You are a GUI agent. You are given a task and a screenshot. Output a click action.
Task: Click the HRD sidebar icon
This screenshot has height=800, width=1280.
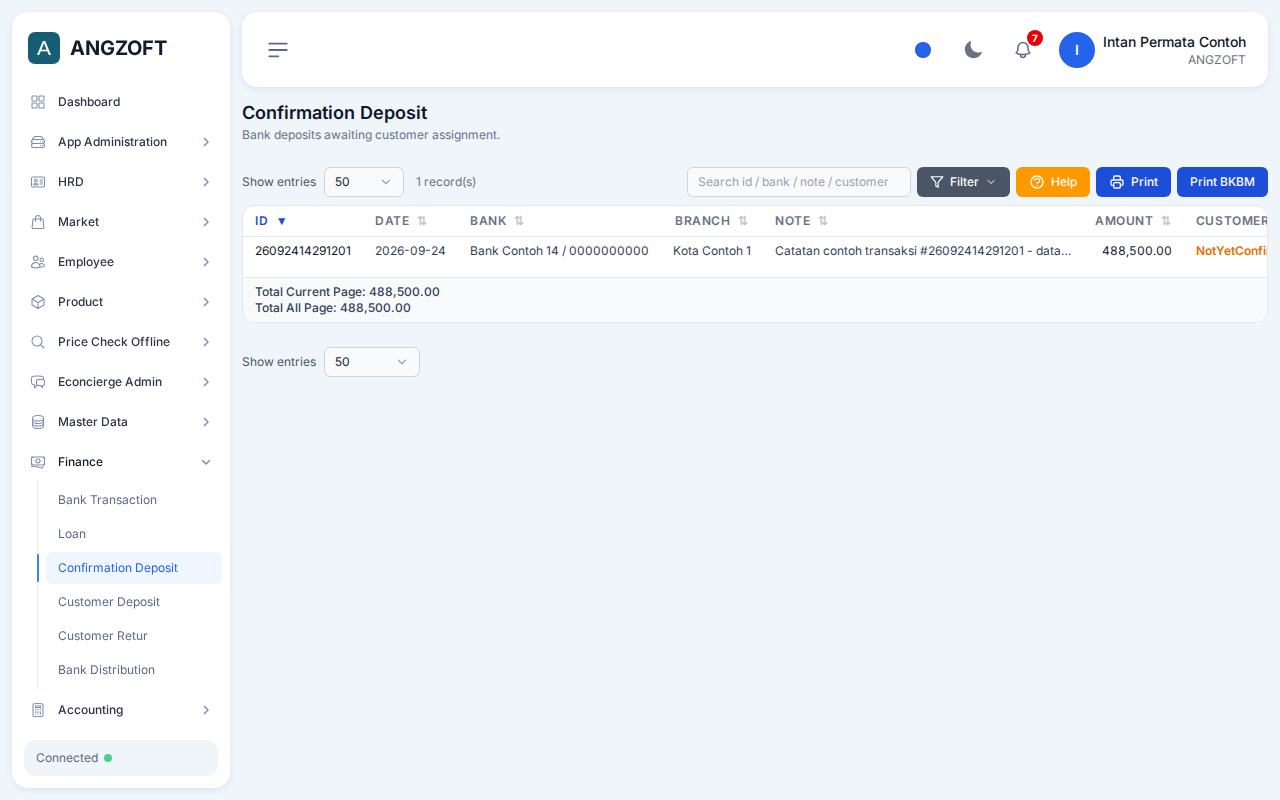pos(38,182)
